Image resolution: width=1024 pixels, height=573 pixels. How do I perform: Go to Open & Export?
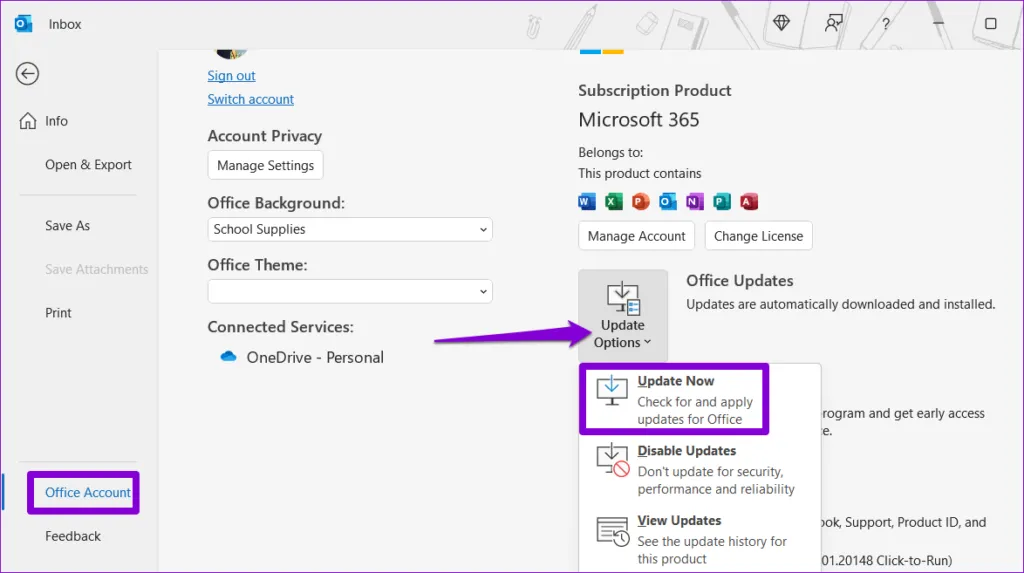click(x=88, y=165)
